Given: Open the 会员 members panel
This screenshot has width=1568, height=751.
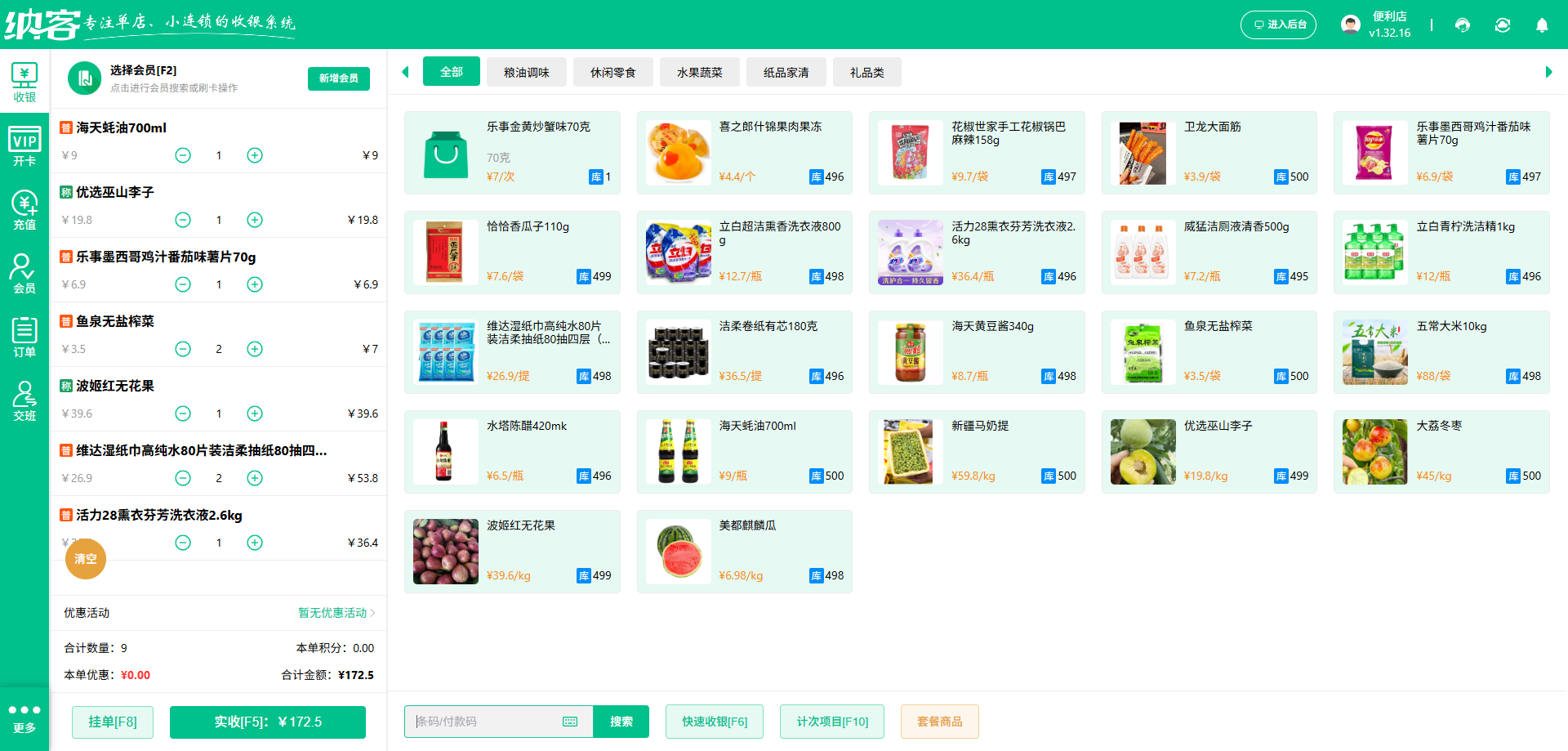Looking at the screenshot, I should [24, 275].
